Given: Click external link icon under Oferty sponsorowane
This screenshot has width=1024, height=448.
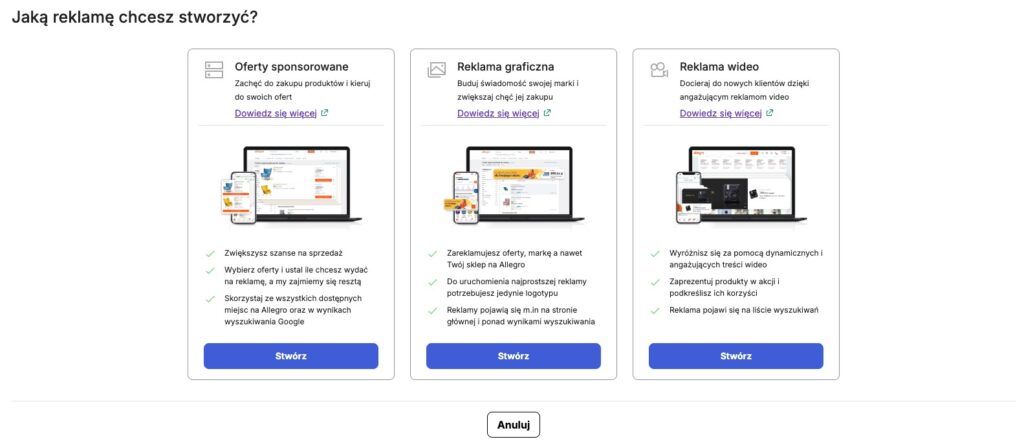Looking at the screenshot, I should coord(325,113).
